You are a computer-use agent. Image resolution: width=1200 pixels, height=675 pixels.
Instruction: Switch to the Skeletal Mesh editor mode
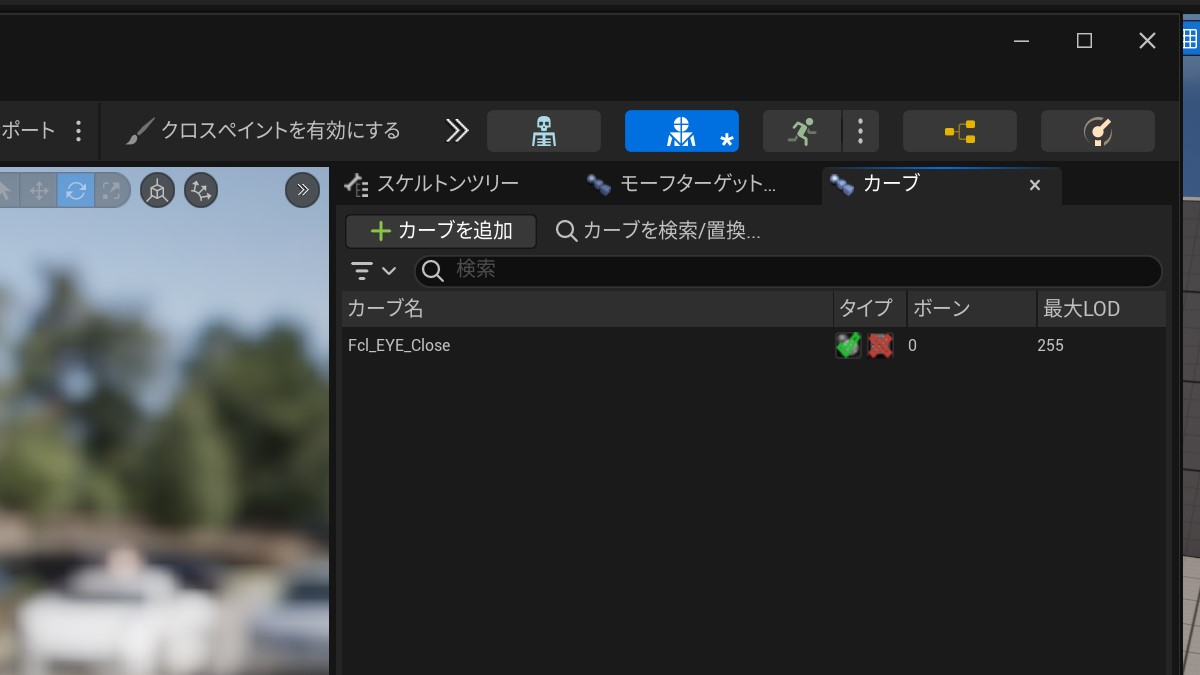coord(682,131)
